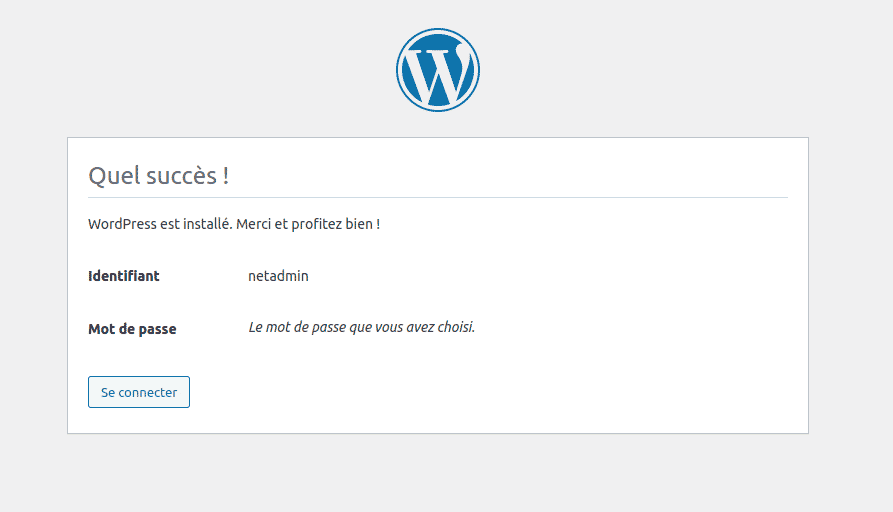Select the 'Quel succès !' heading
Image resolution: width=893 pixels, height=512 pixels.
click(159, 175)
